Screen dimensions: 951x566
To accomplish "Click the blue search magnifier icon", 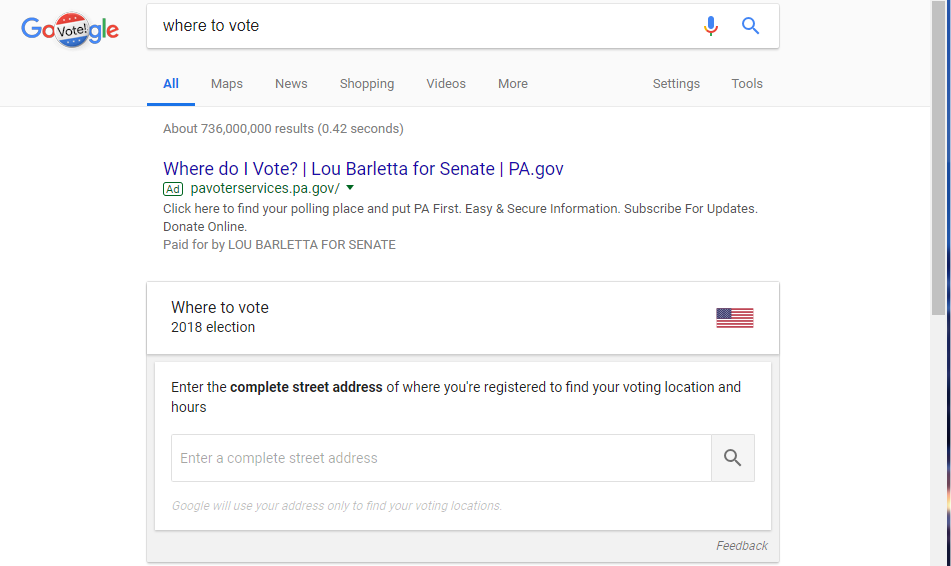I will point(750,25).
